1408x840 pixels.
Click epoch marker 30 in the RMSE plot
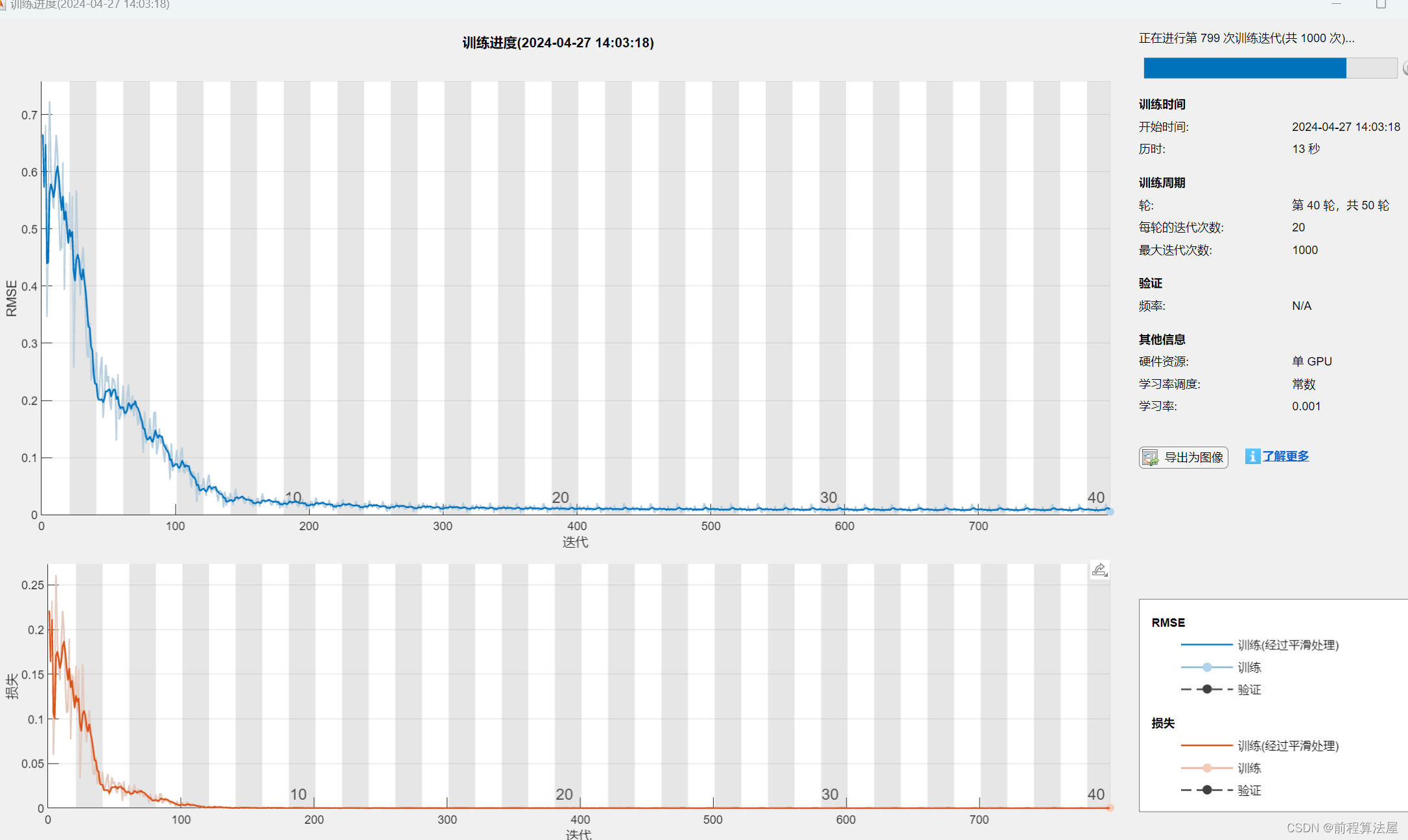coord(828,497)
